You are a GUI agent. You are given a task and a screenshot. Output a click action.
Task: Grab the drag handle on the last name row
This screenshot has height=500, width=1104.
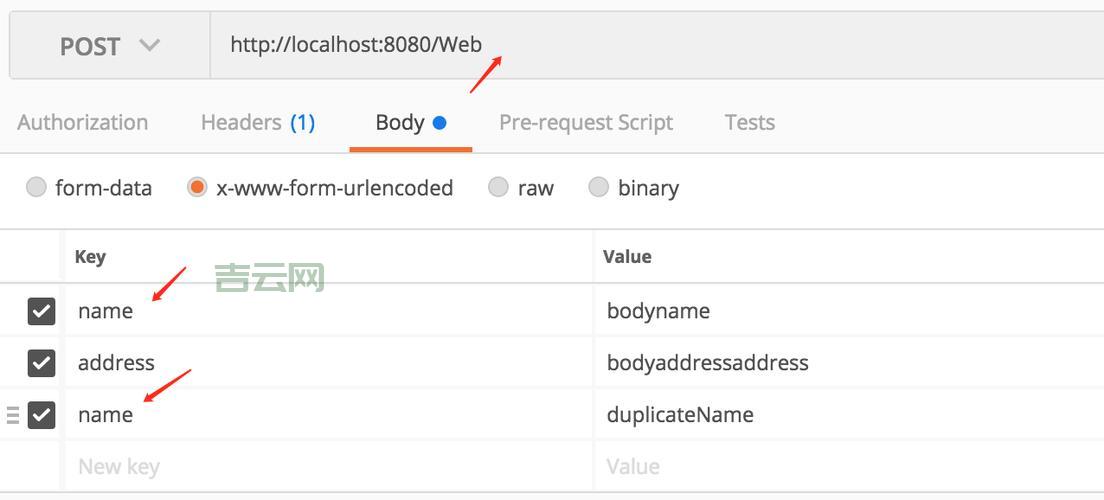coord(13,414)
